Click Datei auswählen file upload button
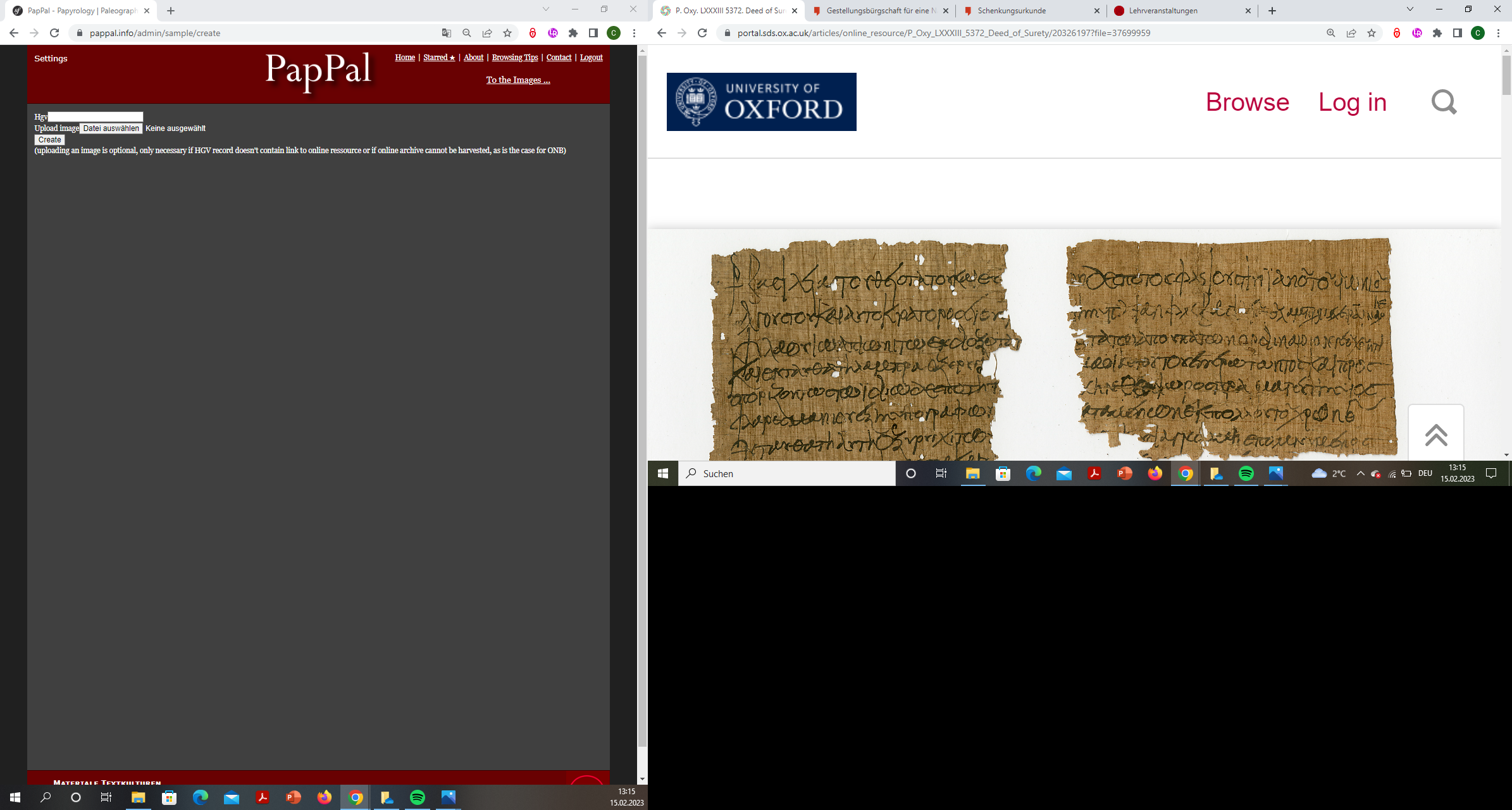The height and width of the screenshot is (810, 1512). (111, 128)
